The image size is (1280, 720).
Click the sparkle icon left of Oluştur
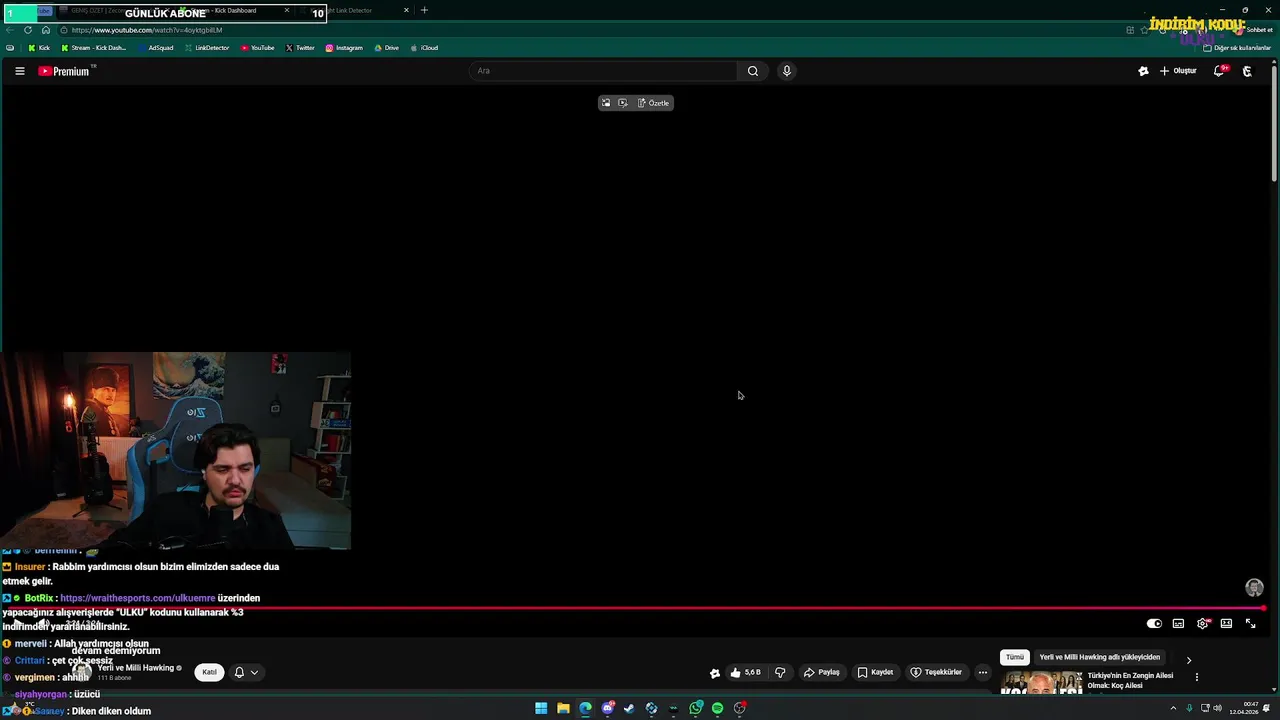coord(1143,71)
